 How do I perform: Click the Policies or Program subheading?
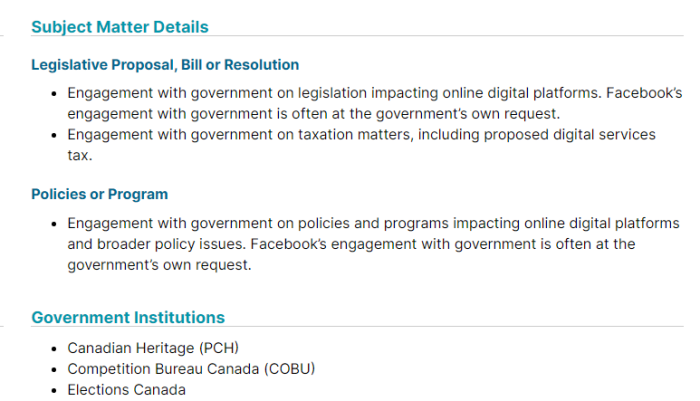click(100, 194)
